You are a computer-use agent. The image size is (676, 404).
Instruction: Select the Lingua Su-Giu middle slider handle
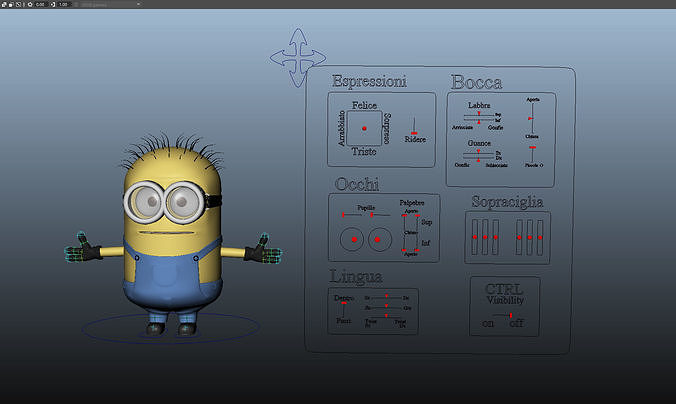[x=386, y=306]
